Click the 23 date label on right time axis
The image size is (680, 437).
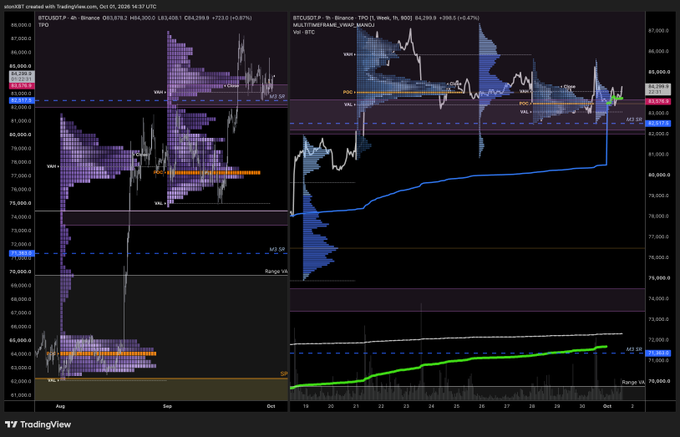pos(406,406)
